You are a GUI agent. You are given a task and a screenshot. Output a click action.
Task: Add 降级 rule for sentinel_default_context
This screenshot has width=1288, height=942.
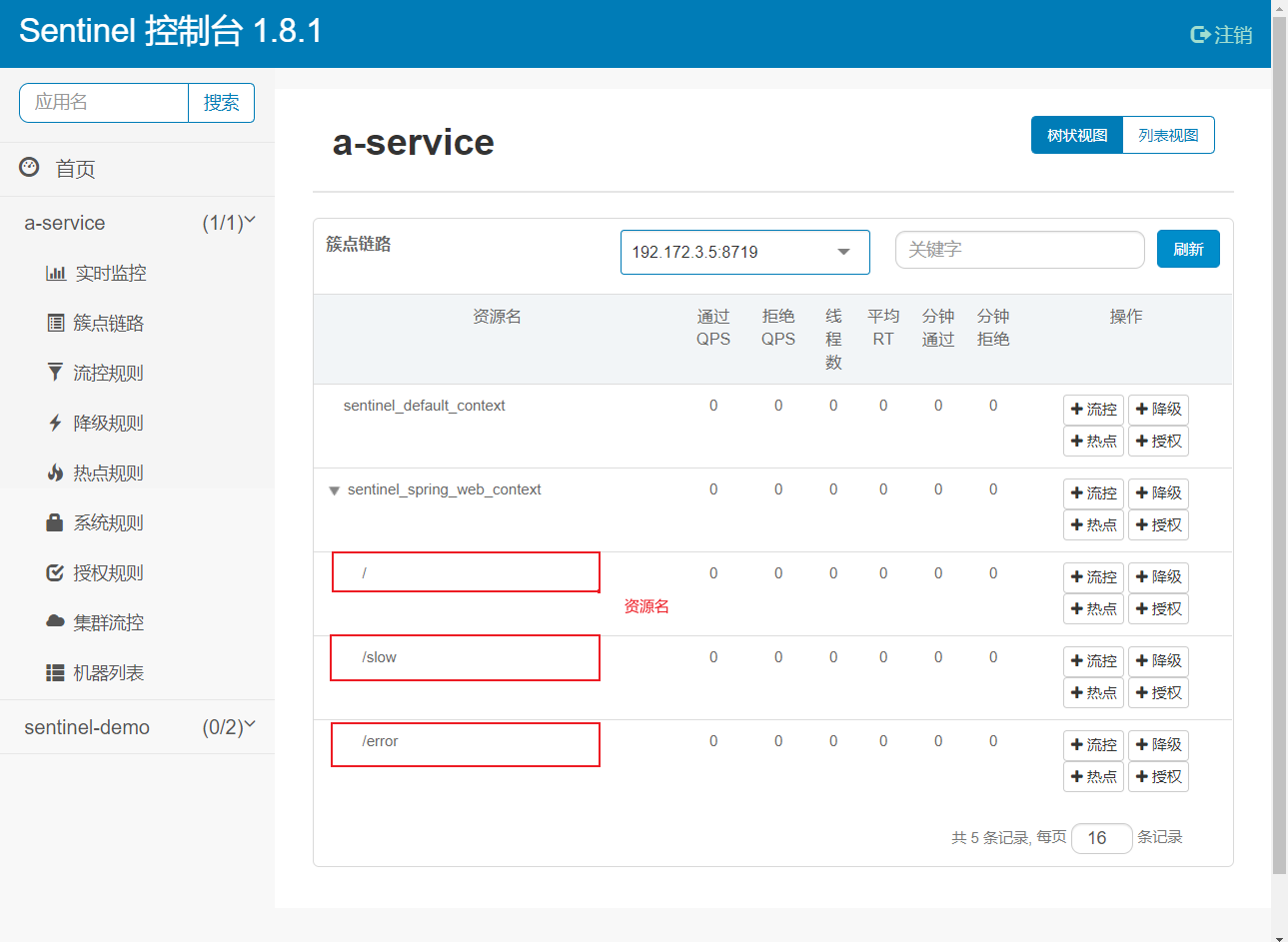click(1158, 410)
